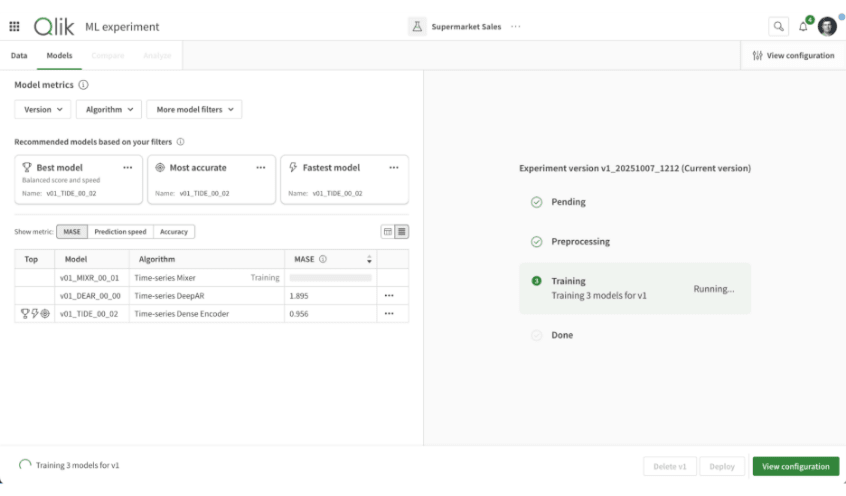
Task: Select the Models tab
Action: coord(59,55)
